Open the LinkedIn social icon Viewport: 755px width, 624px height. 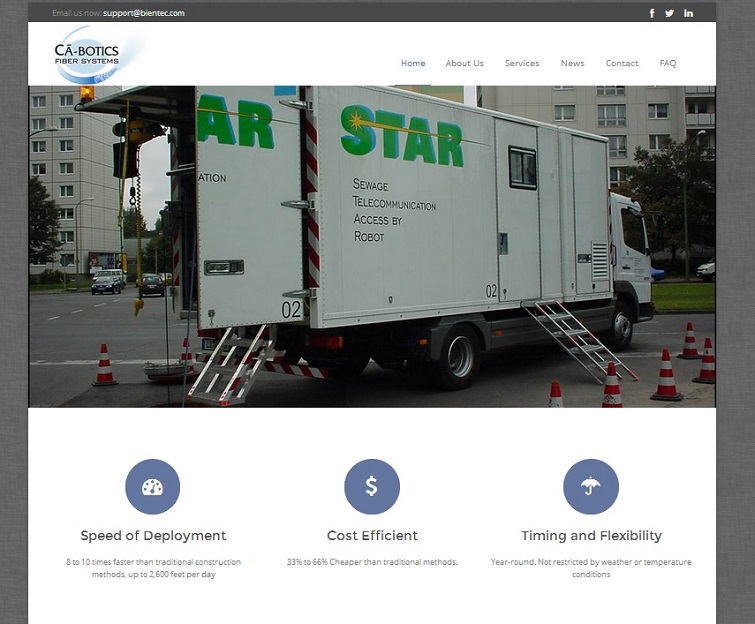[x=689, y=13]
